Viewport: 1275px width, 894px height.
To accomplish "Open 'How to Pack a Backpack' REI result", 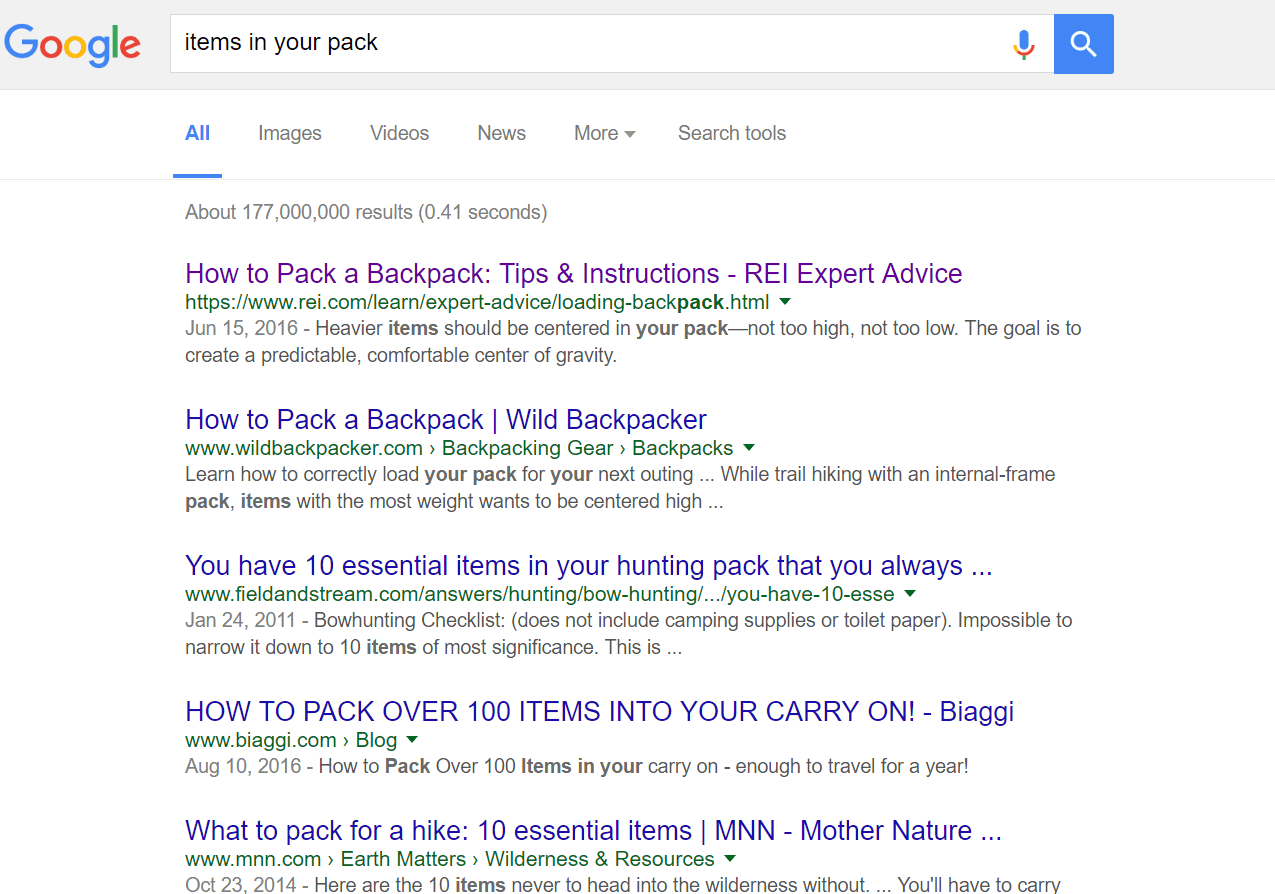I will click(x=574, y=274).
